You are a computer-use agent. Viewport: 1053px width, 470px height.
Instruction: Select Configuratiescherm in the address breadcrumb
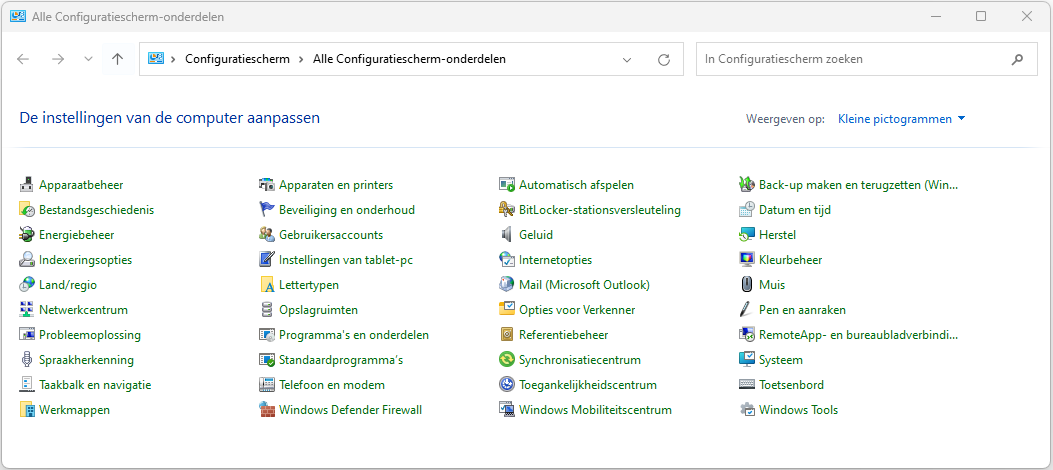pos(237,59)
